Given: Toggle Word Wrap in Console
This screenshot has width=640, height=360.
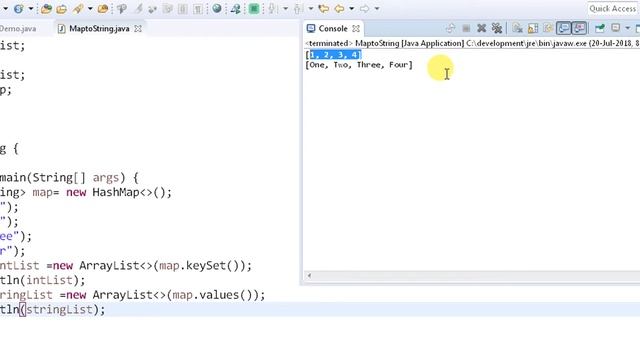Looking at the screenshot, I should click(548, 28).
